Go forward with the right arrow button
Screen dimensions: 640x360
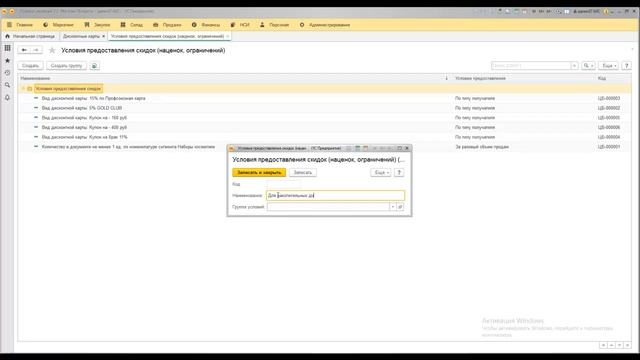click(x=36, y=50)
